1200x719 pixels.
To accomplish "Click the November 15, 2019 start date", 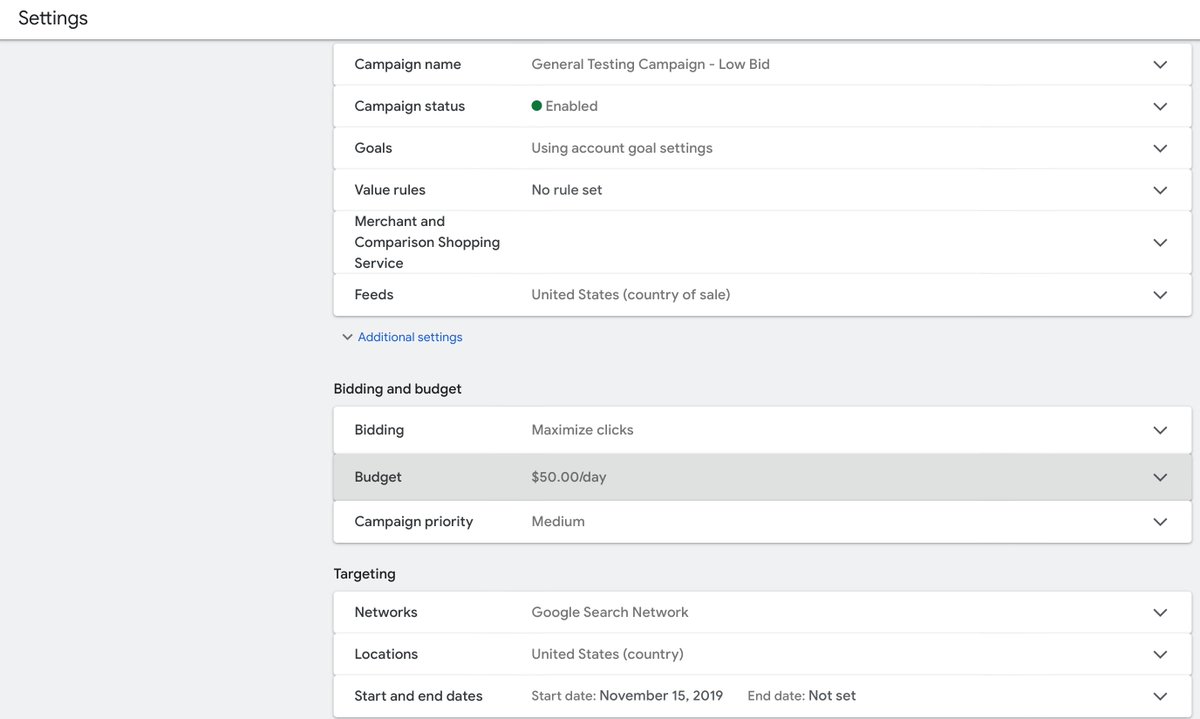I will pyautogui.click(x=660, y=697).
